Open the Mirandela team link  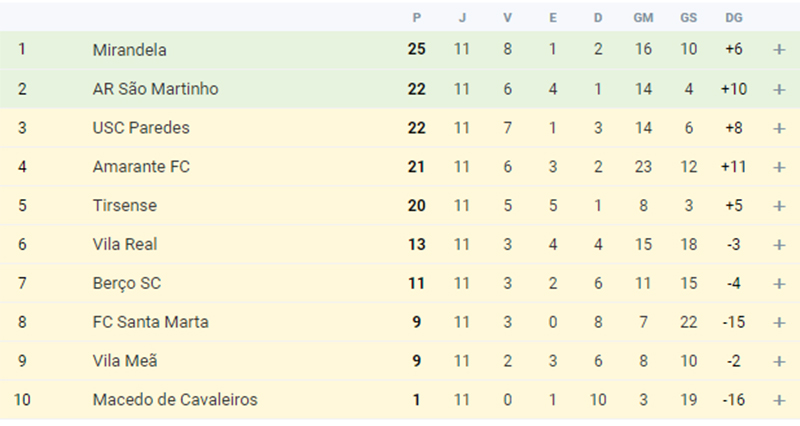coord(130,50)
